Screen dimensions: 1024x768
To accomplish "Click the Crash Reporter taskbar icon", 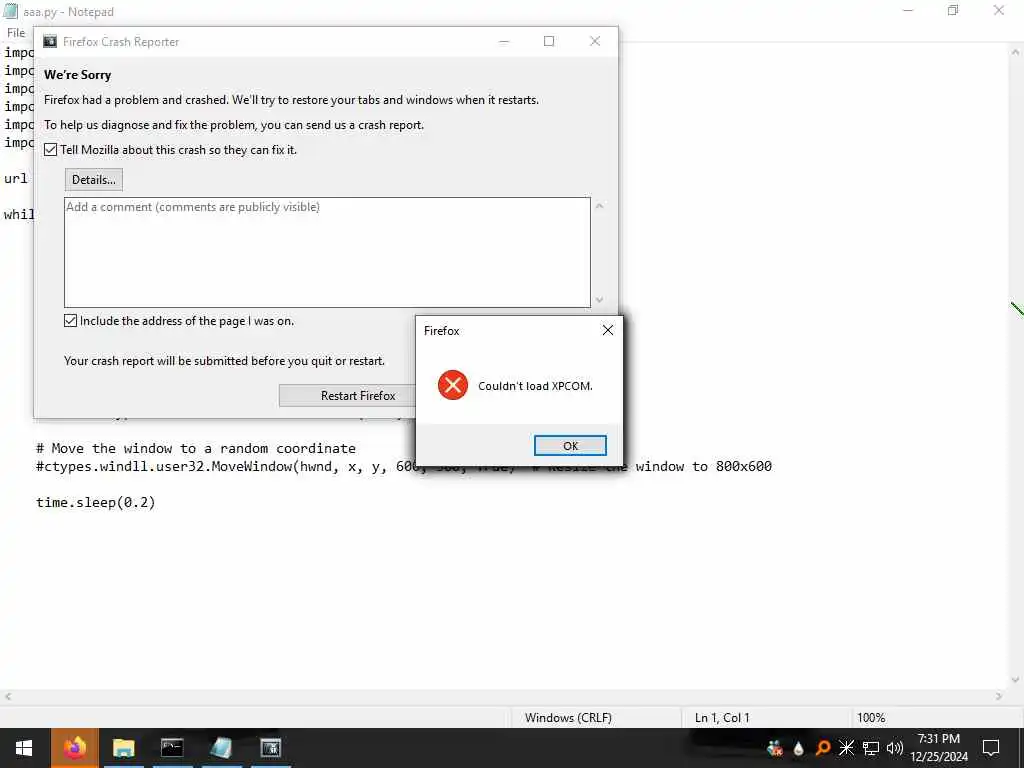I will pos(270,748).
